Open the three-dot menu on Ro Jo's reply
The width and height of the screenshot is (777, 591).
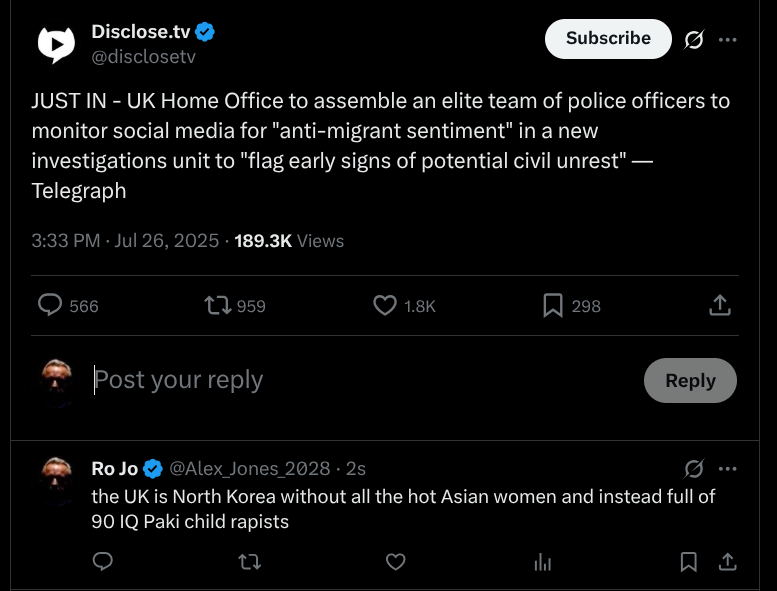[x=727, y=469]
